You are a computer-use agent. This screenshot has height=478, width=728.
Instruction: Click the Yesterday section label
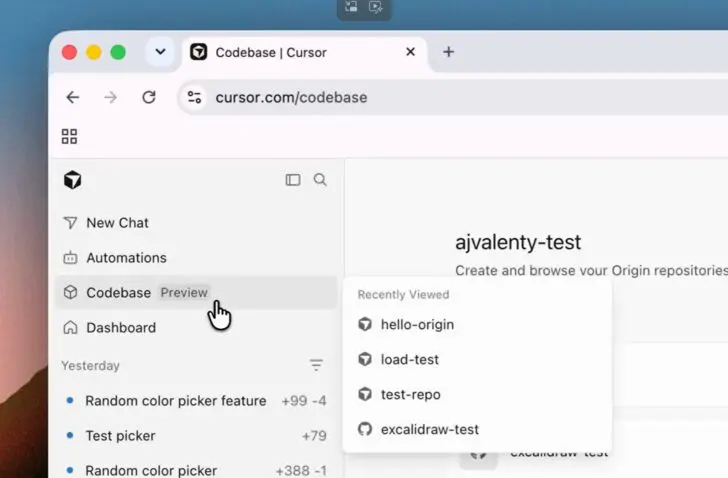[91, 366]
